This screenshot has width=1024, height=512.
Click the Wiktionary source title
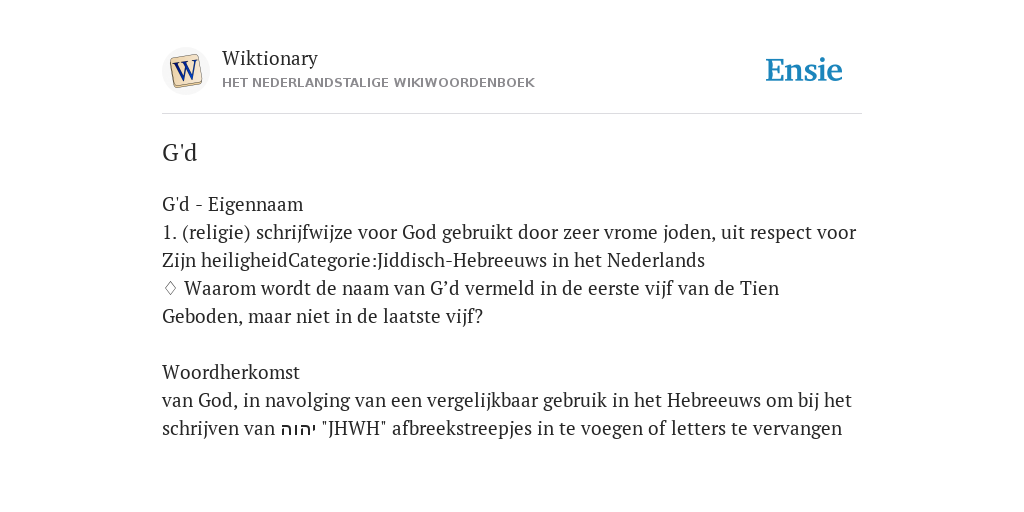click(x=270, y=58)
